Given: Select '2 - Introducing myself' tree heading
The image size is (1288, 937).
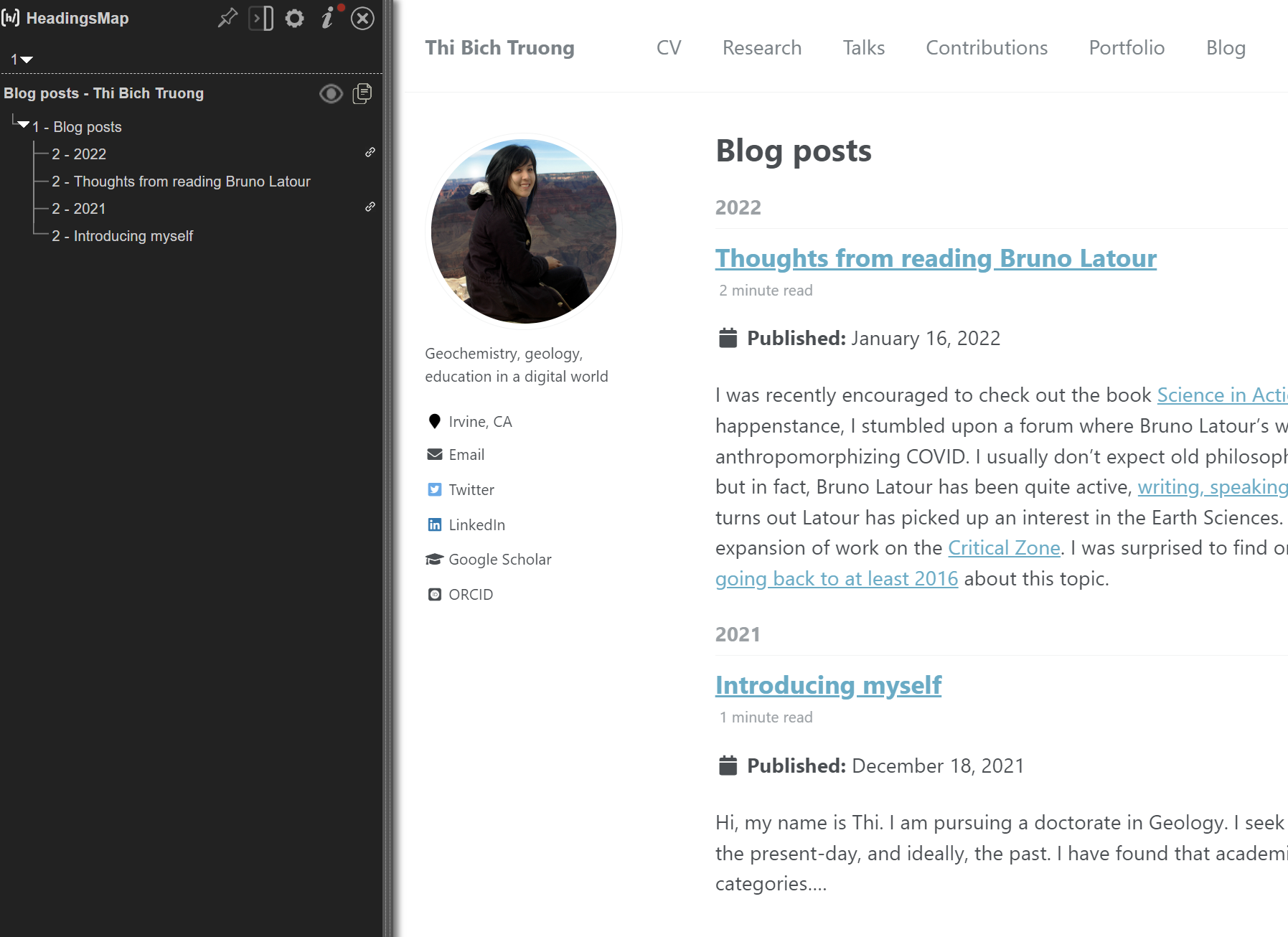Looking at the screenshot, I should point(123,236).
